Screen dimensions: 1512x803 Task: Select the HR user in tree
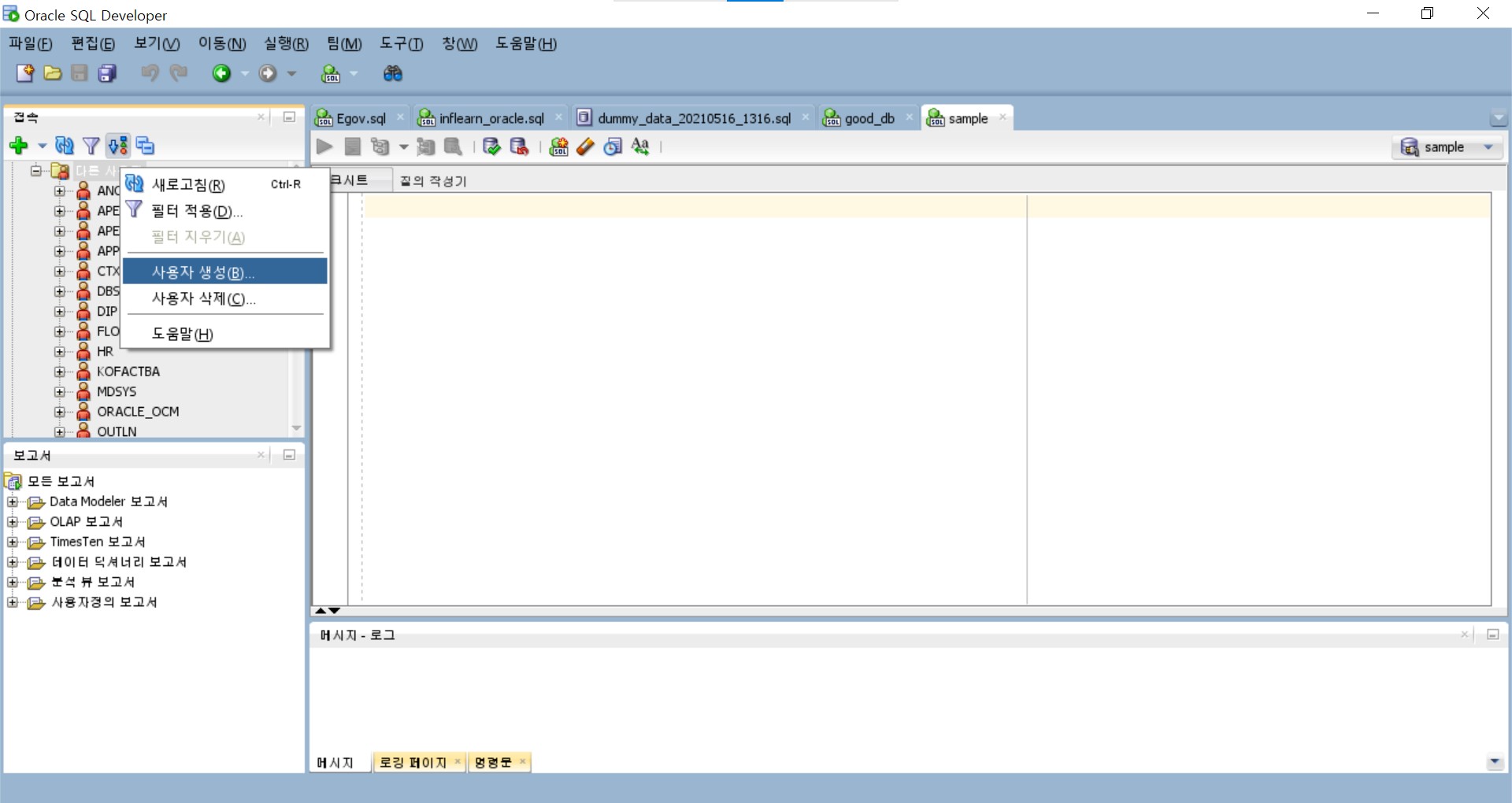coord(105,352)
